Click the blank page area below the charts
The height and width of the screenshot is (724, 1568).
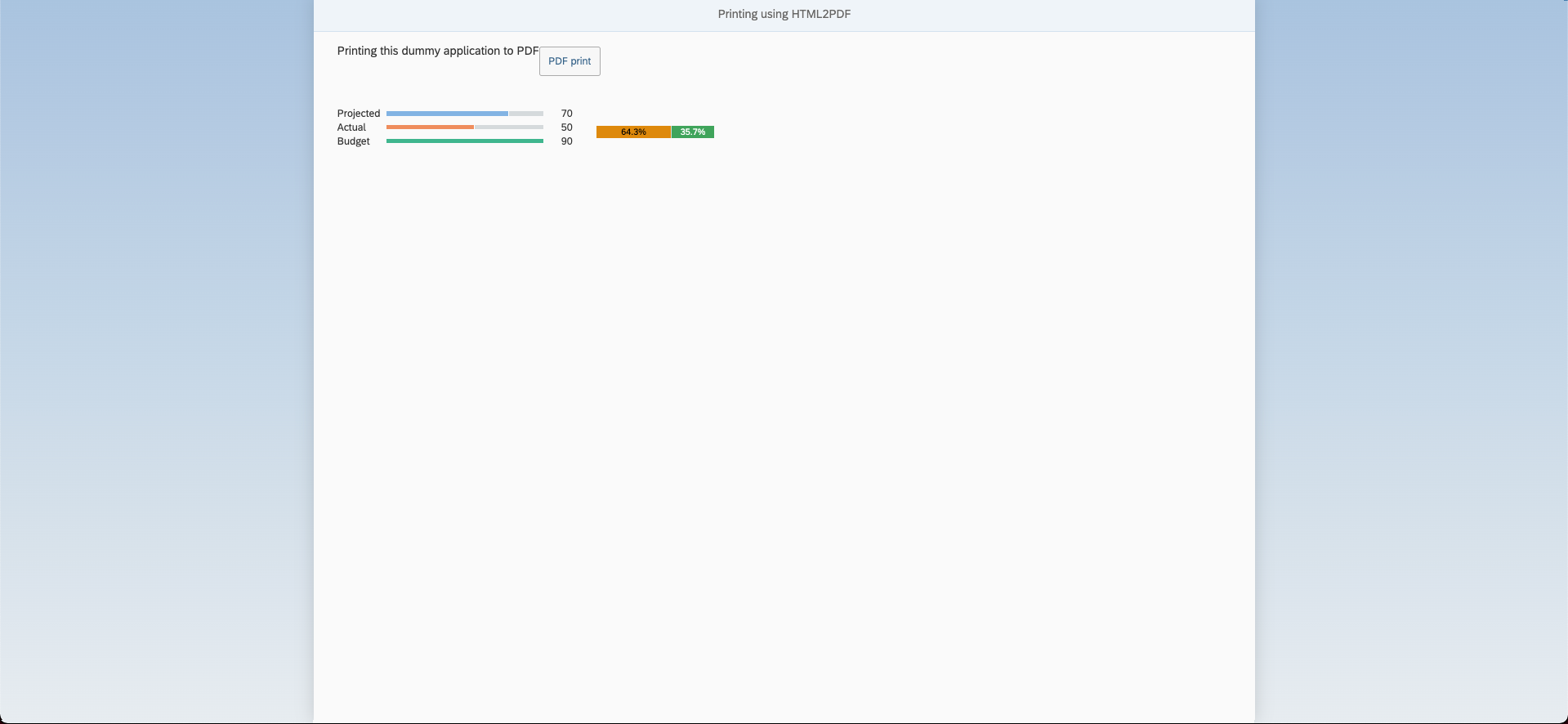(784, 409)
